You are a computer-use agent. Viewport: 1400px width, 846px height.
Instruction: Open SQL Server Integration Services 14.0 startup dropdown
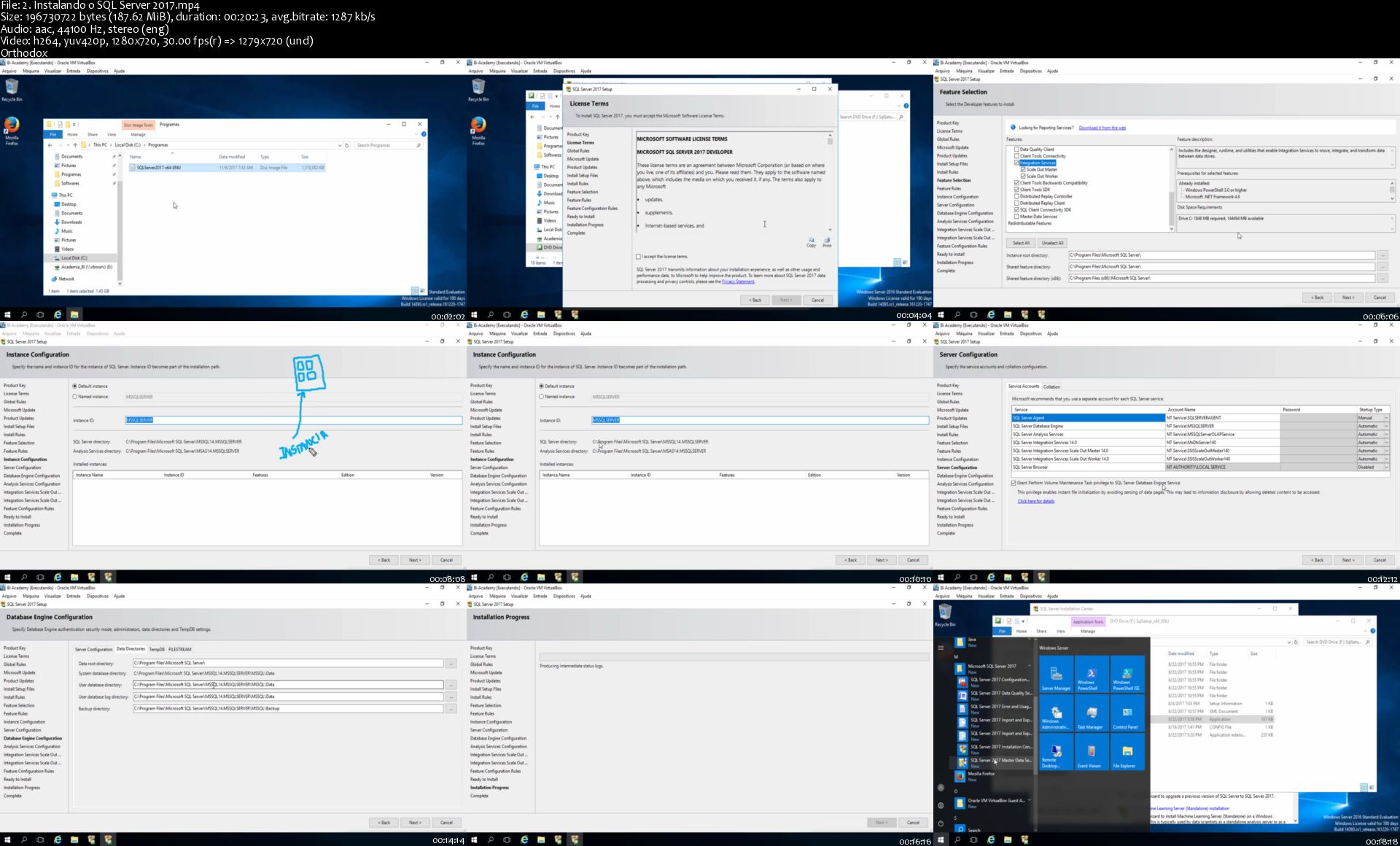(x=1386, y=443)
